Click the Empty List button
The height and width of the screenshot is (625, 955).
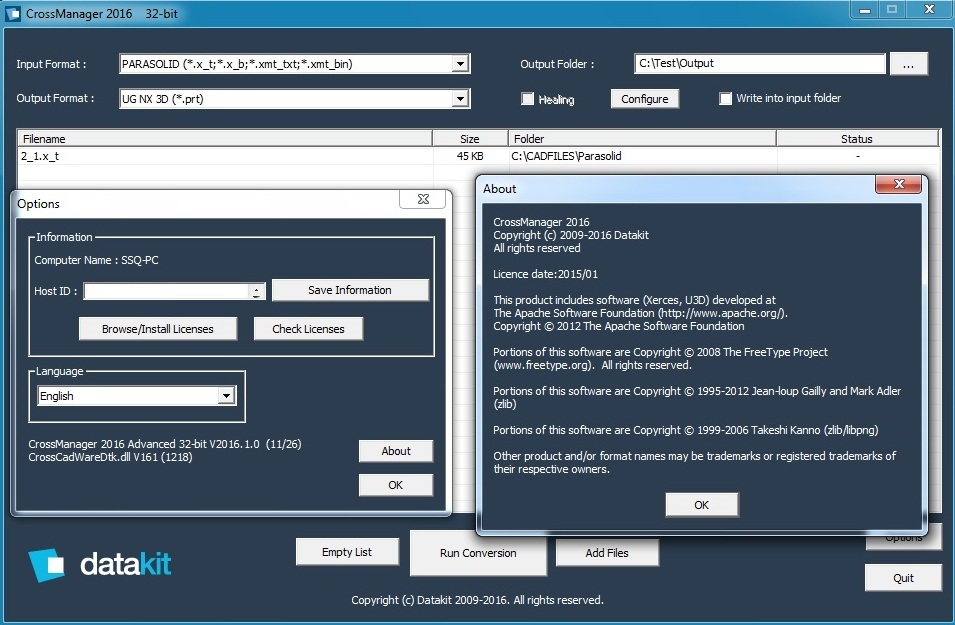click(x=347, y=552)
